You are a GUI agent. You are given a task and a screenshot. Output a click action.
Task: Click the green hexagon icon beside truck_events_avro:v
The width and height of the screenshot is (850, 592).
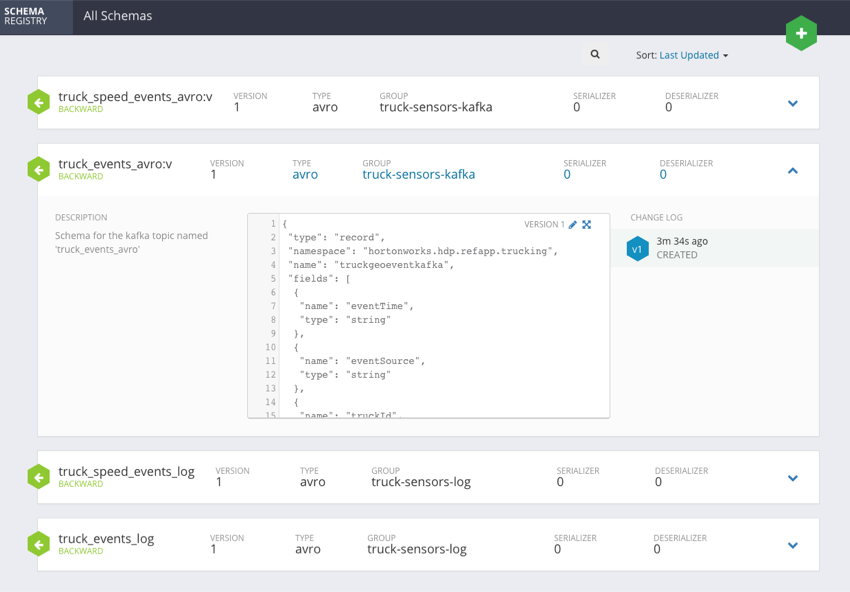coord(38,168)
